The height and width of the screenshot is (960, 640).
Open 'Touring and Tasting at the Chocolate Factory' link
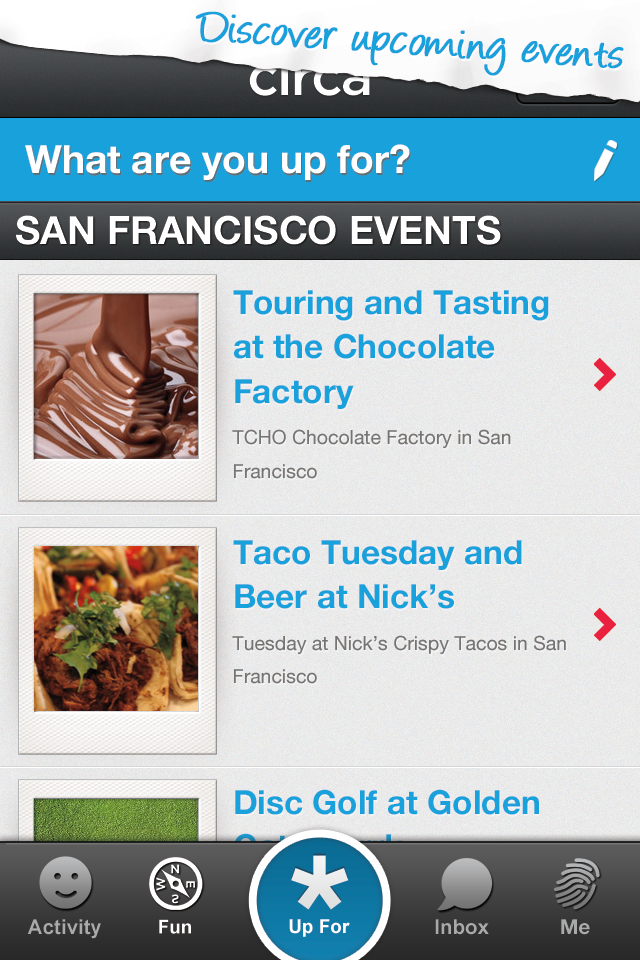pos(391,347)
